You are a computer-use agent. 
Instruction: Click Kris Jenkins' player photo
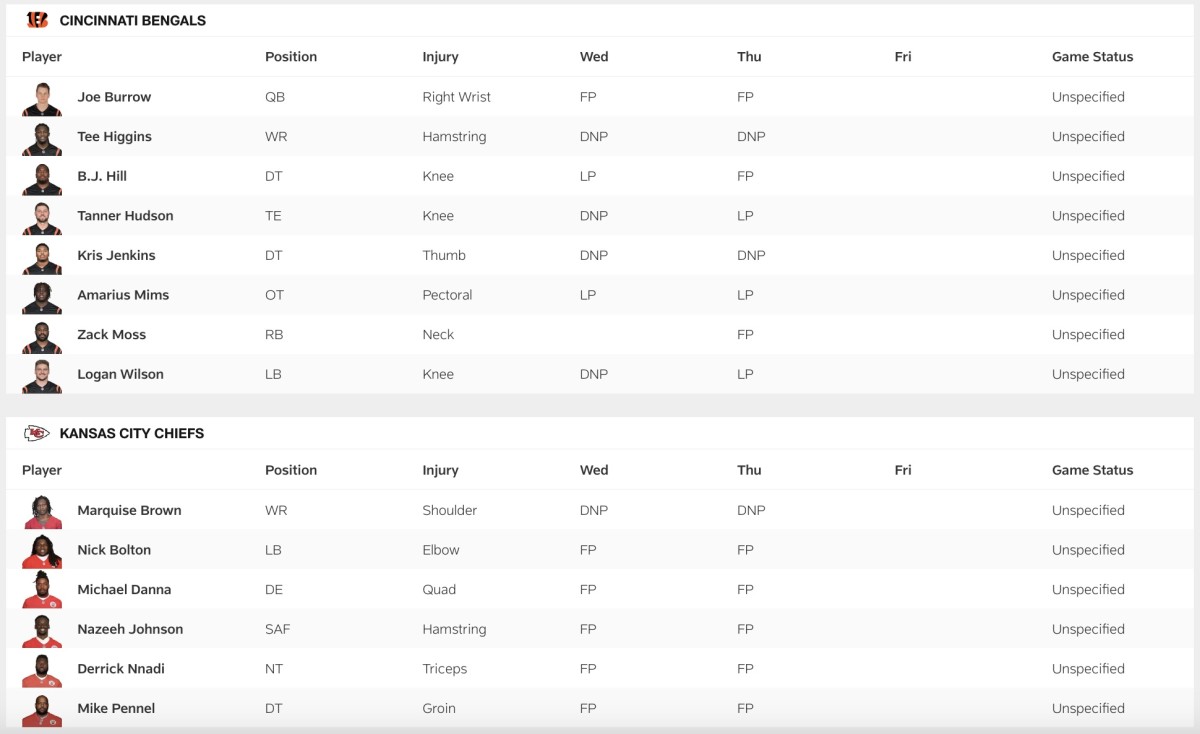[42, 257]
